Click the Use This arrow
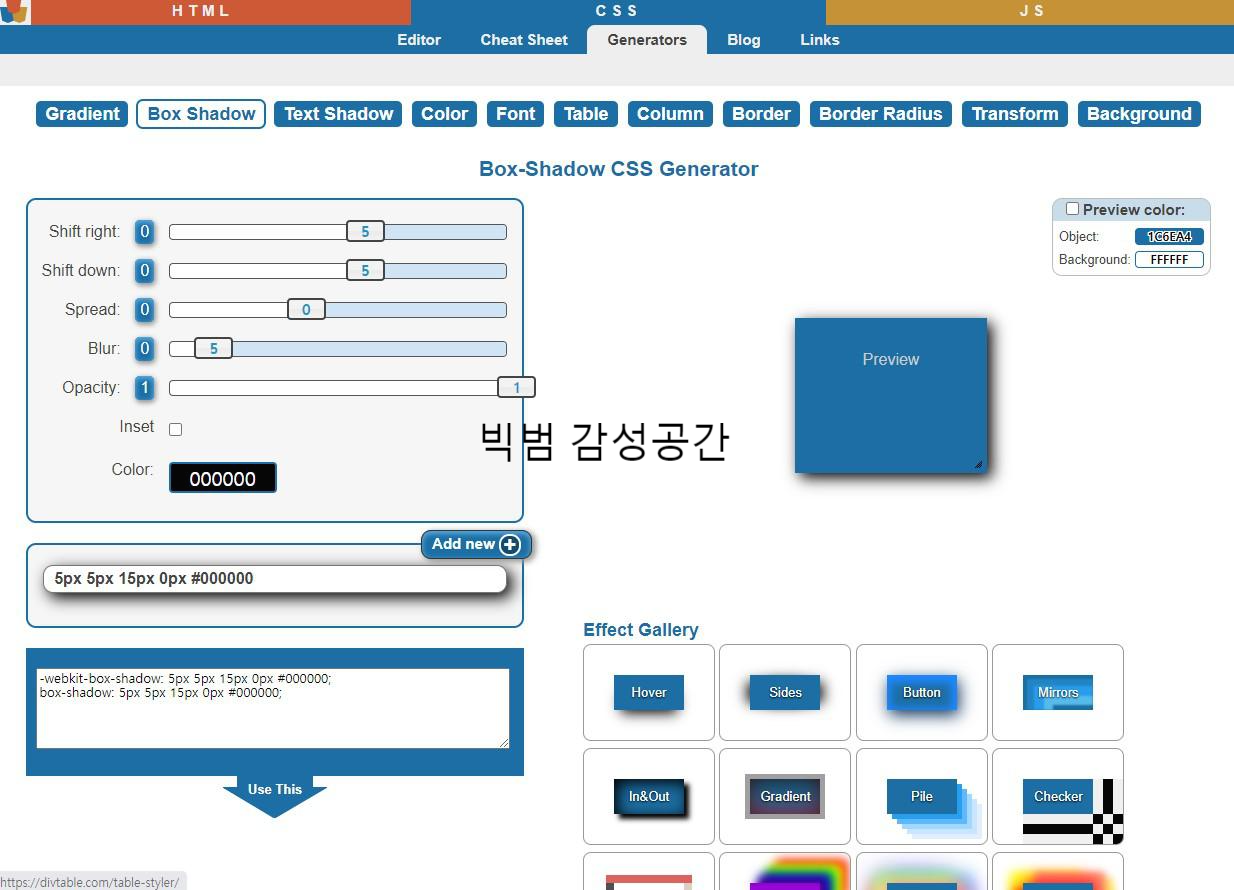 click(275, 796)
